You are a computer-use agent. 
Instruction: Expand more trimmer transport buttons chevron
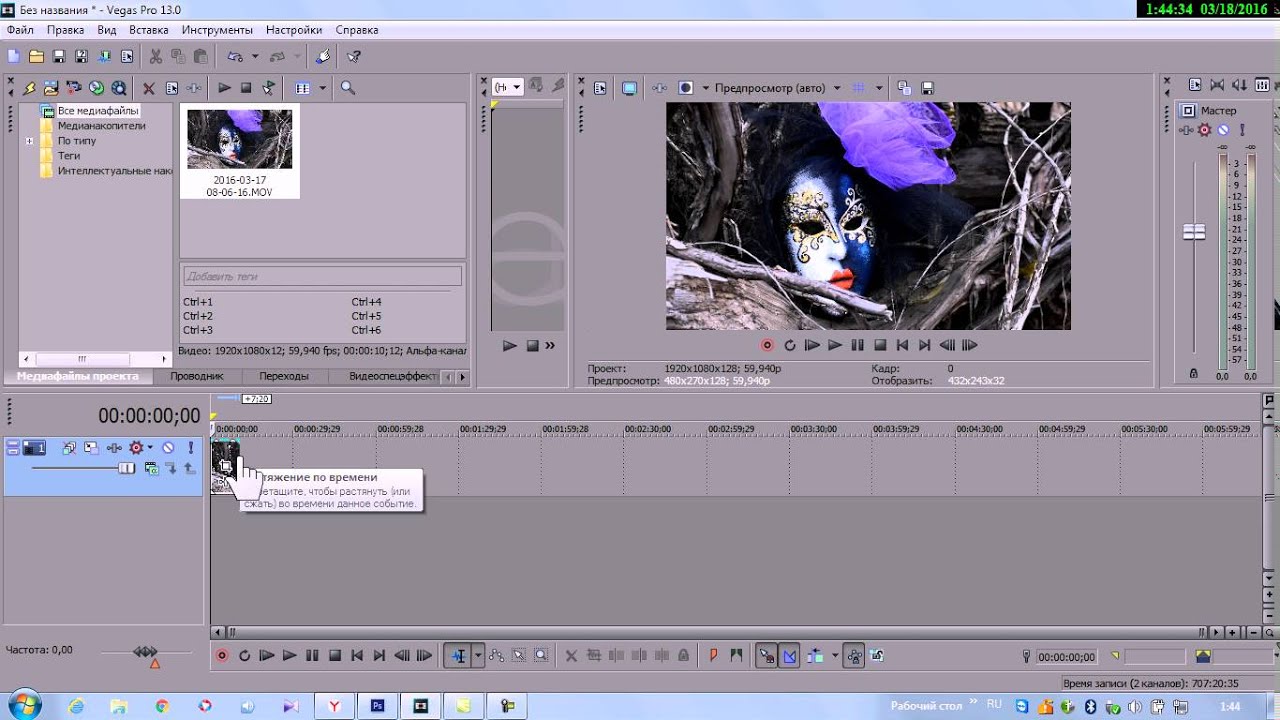pyautogui.click(x=550, y=346)
